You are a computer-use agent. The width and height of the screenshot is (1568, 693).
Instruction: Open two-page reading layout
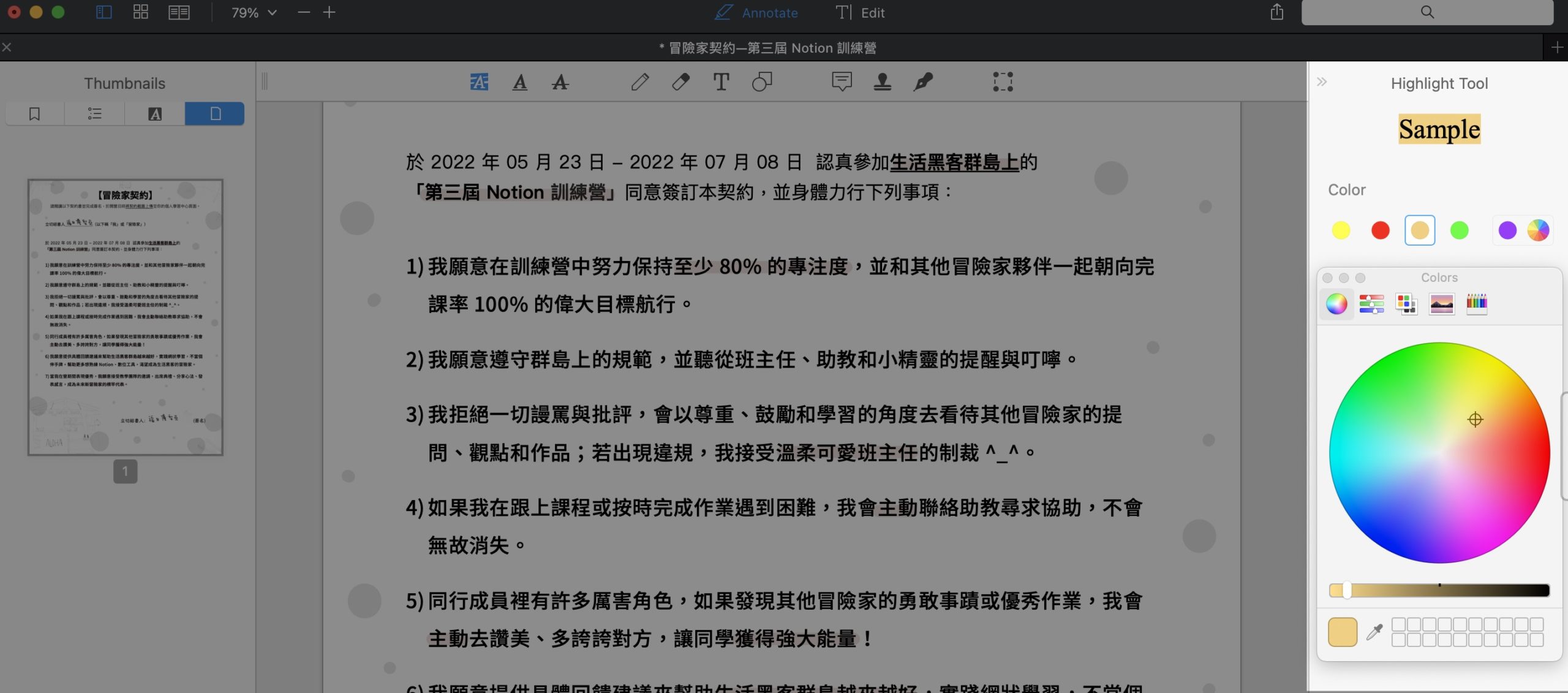[x=179, y=12]
